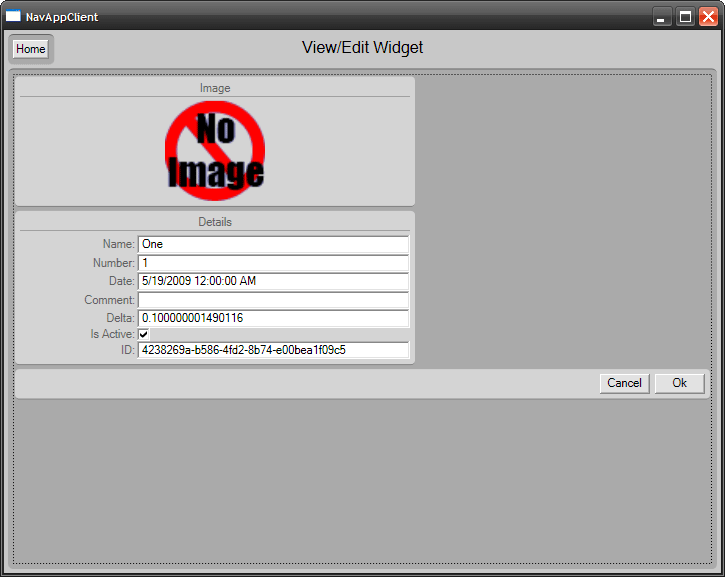Viewport: 725px width, 577px height.
Task: Cancel the widget edit
Action: pos(624,383)
